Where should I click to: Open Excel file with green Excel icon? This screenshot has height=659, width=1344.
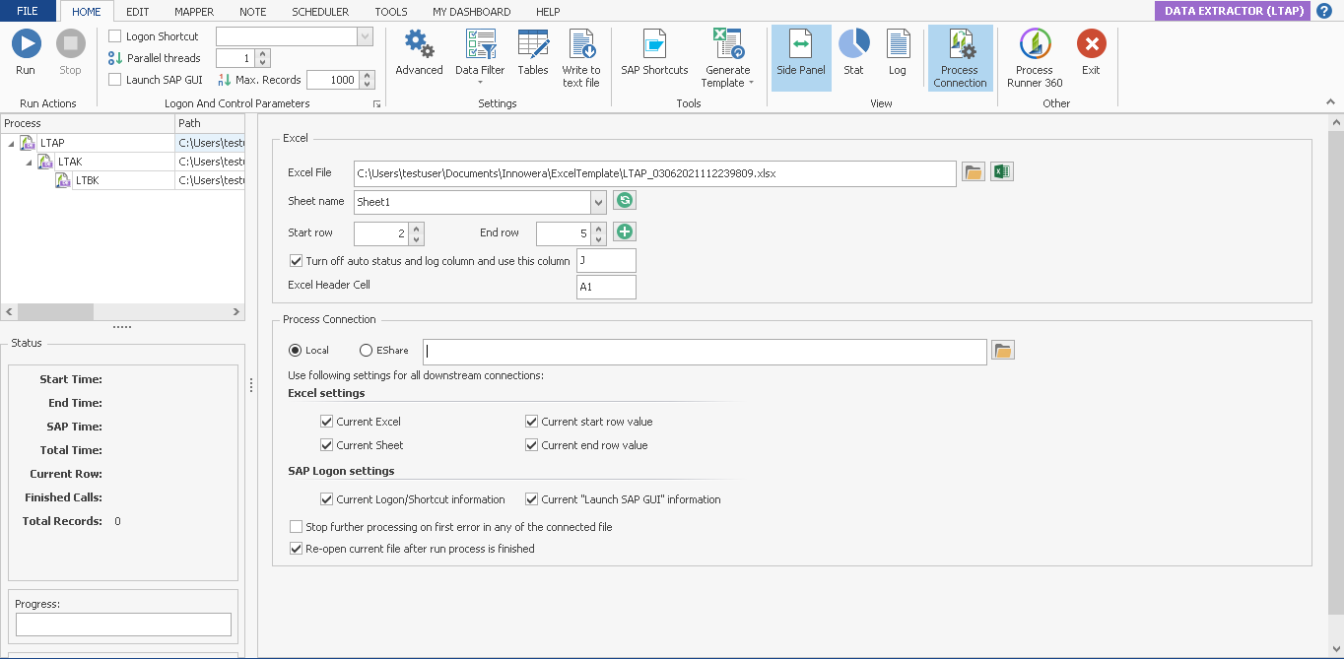(x=1002, y=172)
